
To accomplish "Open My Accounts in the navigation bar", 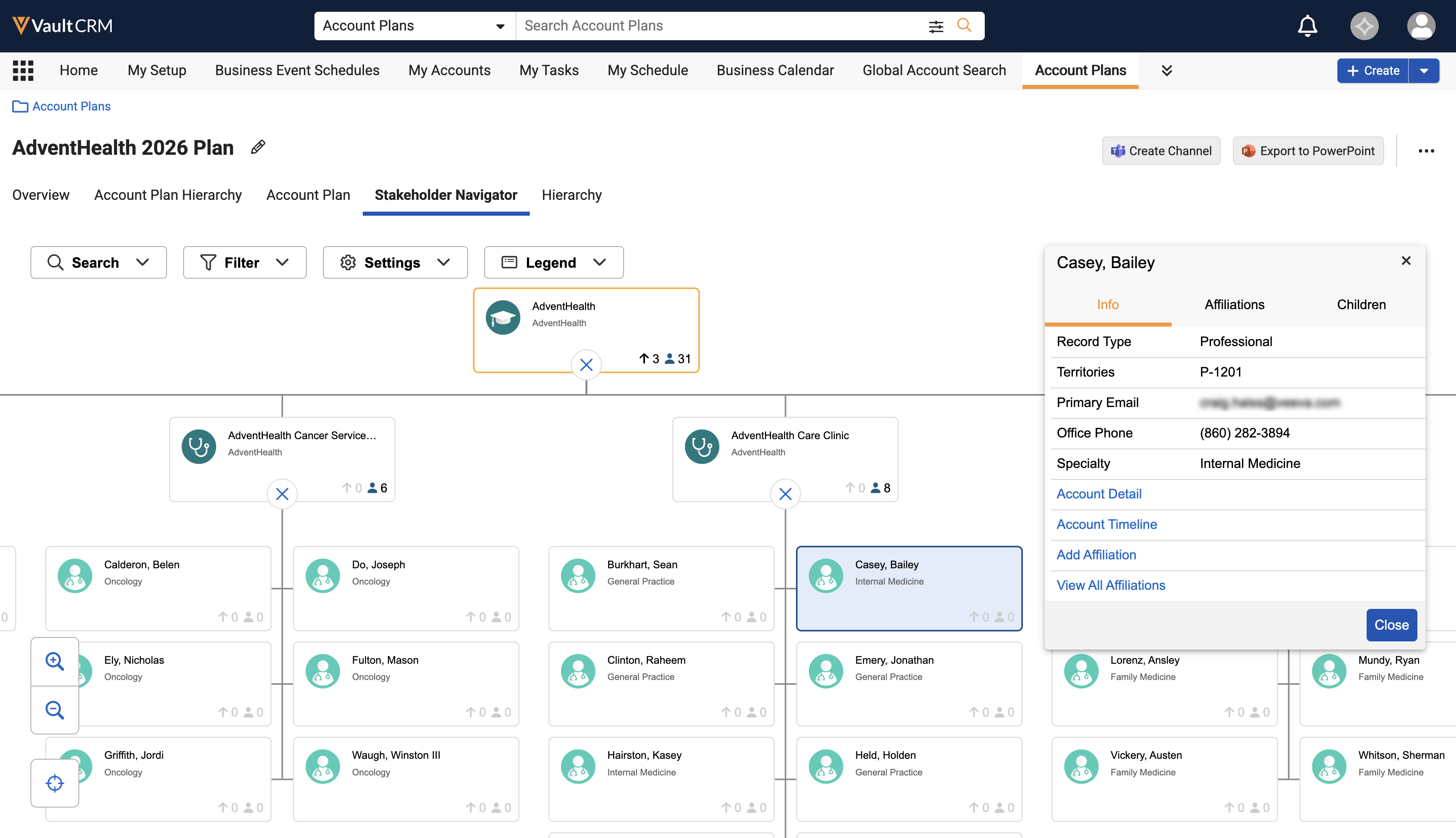I will click(449, 70).
